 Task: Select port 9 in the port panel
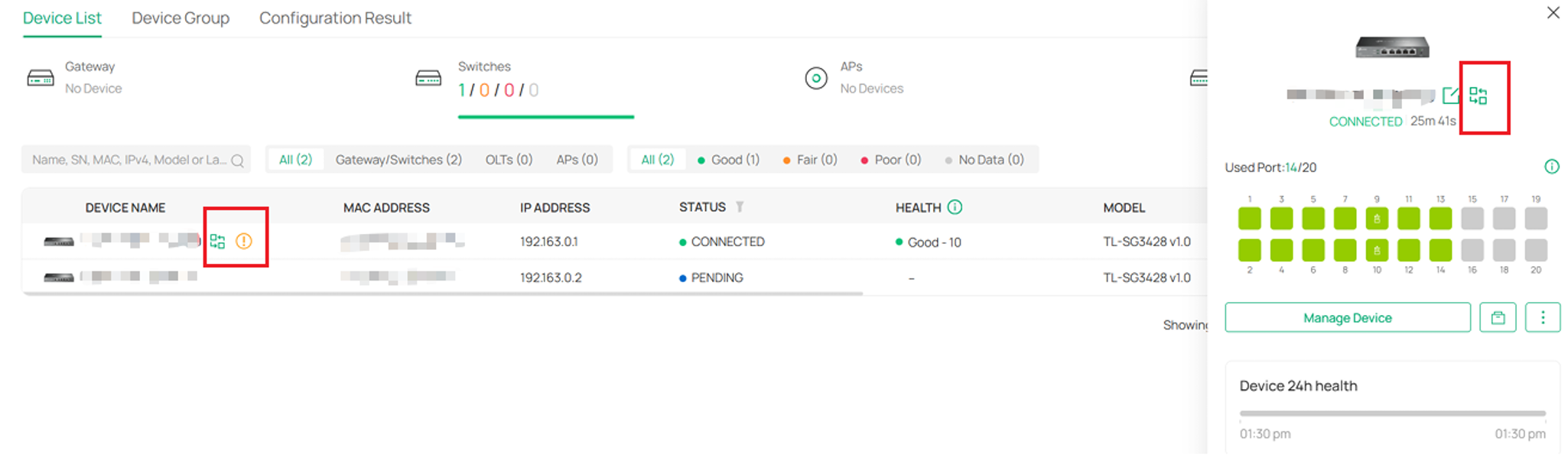point(1377,219)
